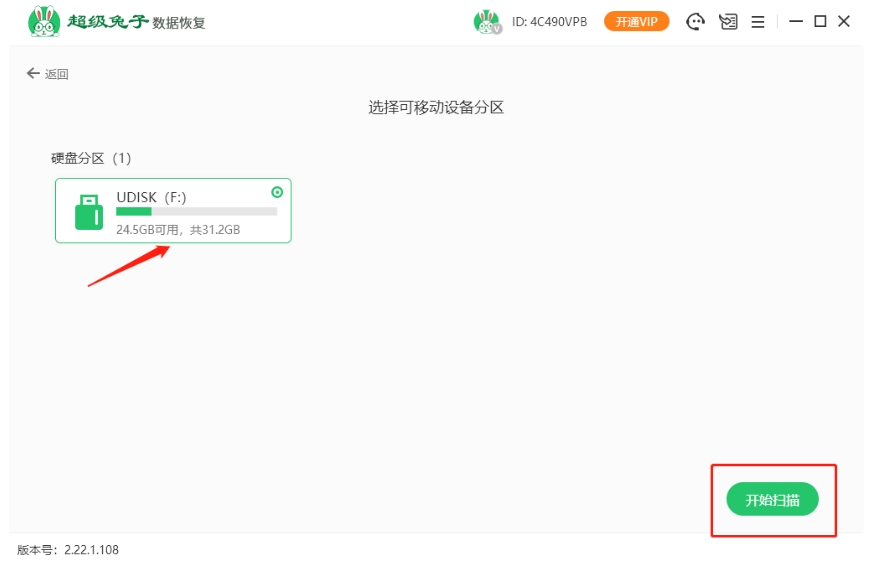This screenshot has width=870, height=567.
Task: Click the 选择可移动设备分区 page title
Action: pos(436,107)
